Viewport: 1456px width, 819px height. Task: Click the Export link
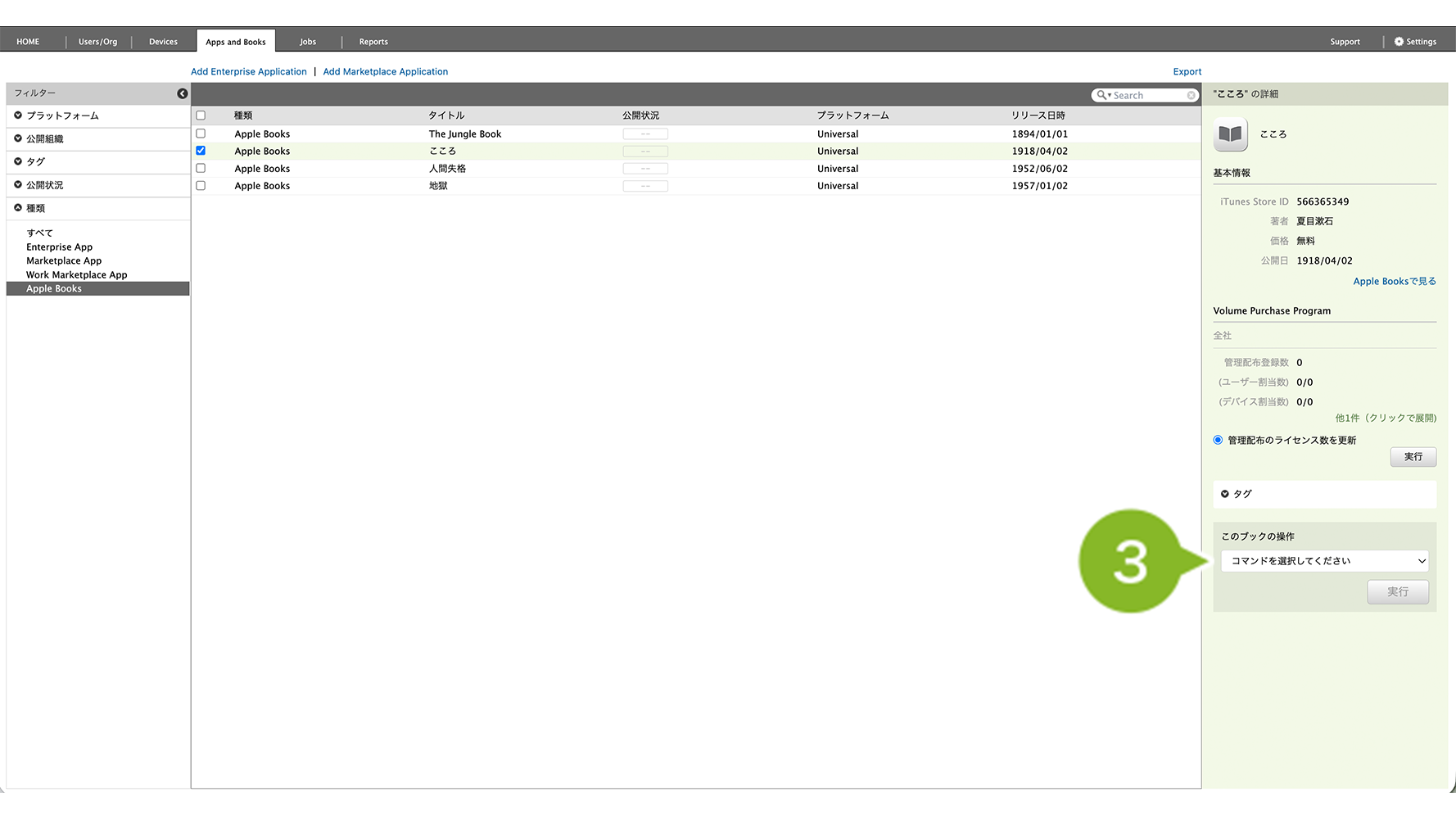pos(1187,72)
